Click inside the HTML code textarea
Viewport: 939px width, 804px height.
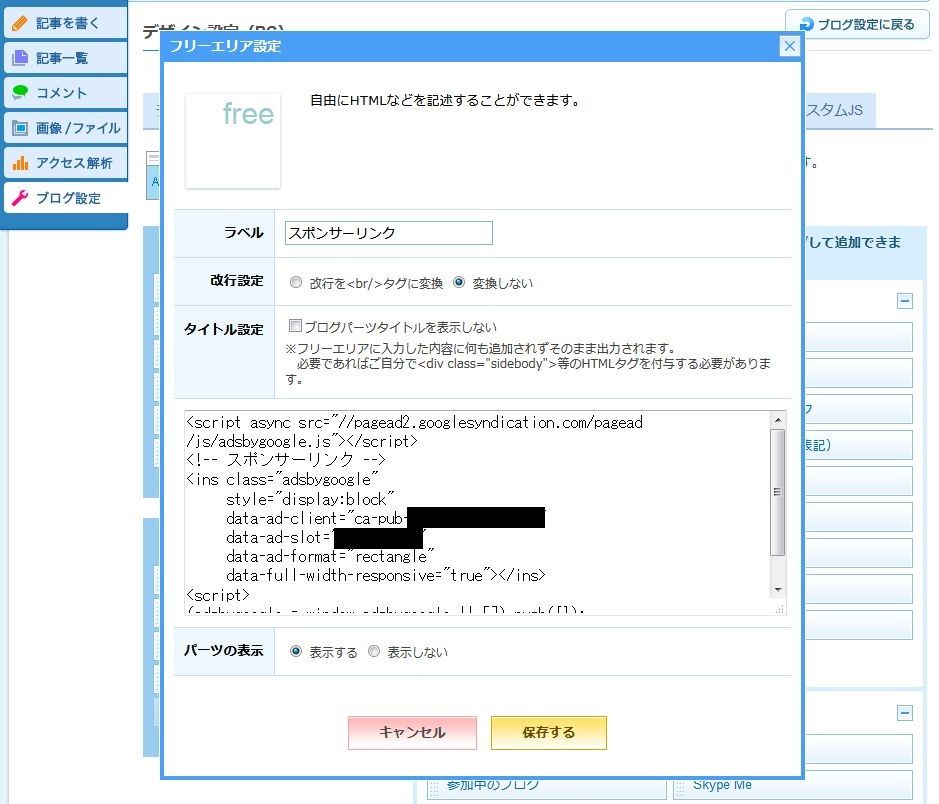click(x=477, y=512)
